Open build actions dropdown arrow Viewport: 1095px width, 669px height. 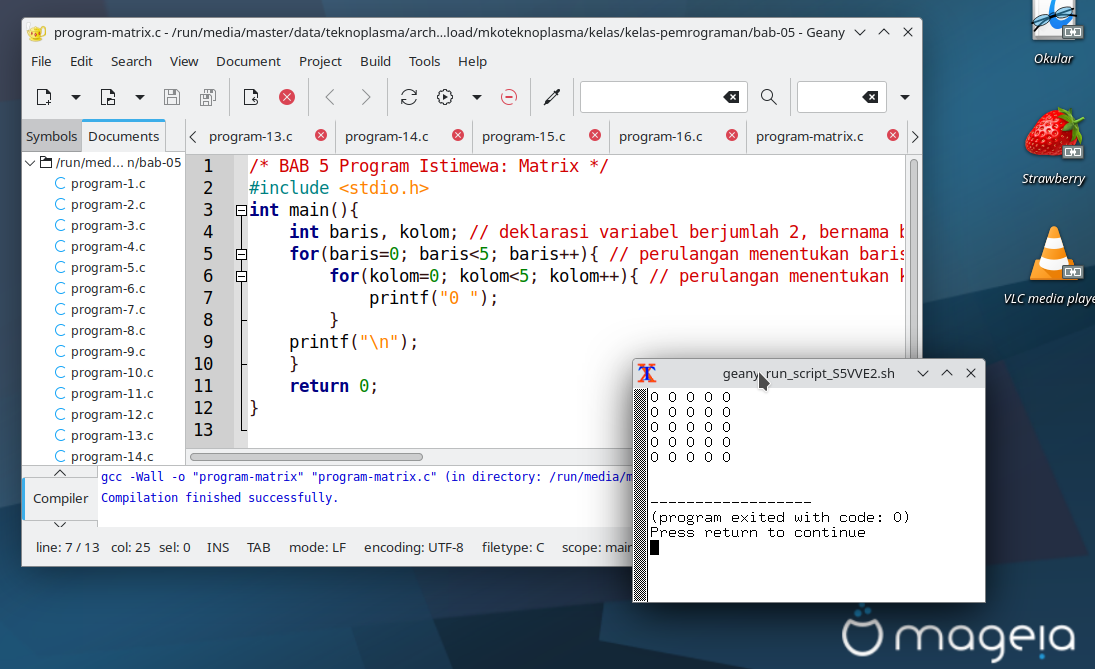tap(477, 97)
